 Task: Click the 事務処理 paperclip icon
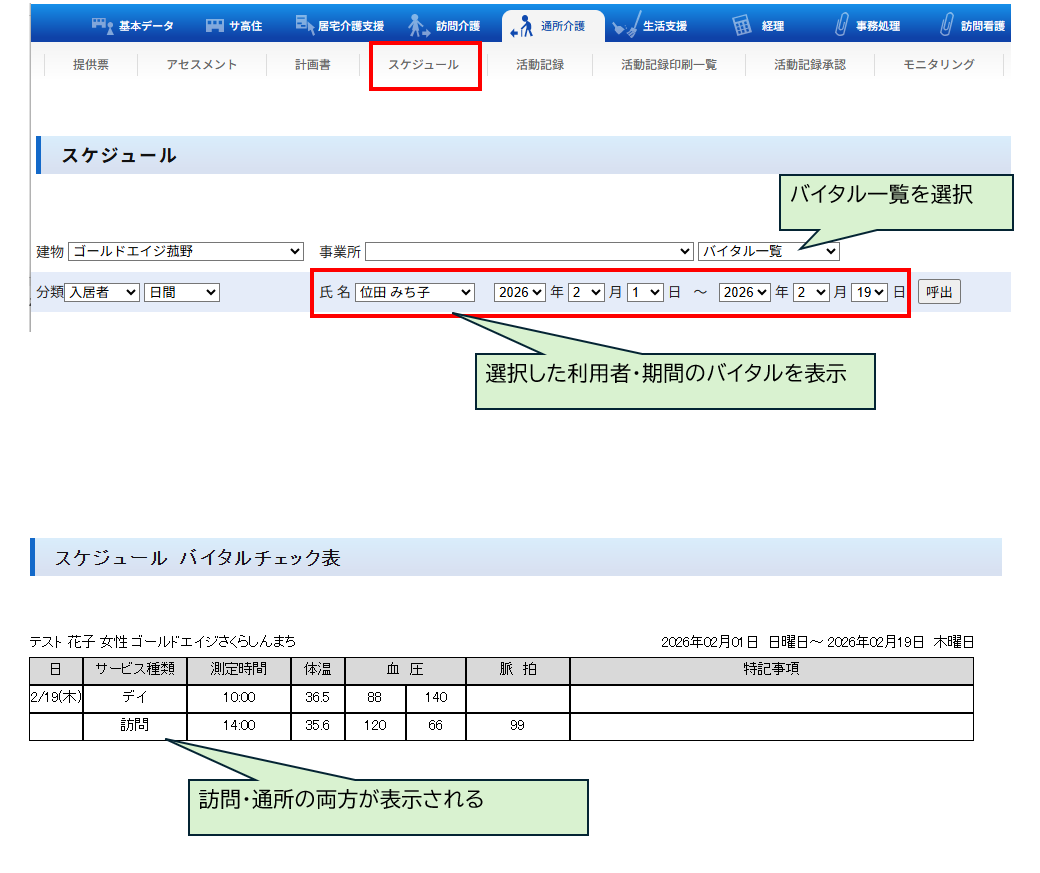click(x=841, y=26)
